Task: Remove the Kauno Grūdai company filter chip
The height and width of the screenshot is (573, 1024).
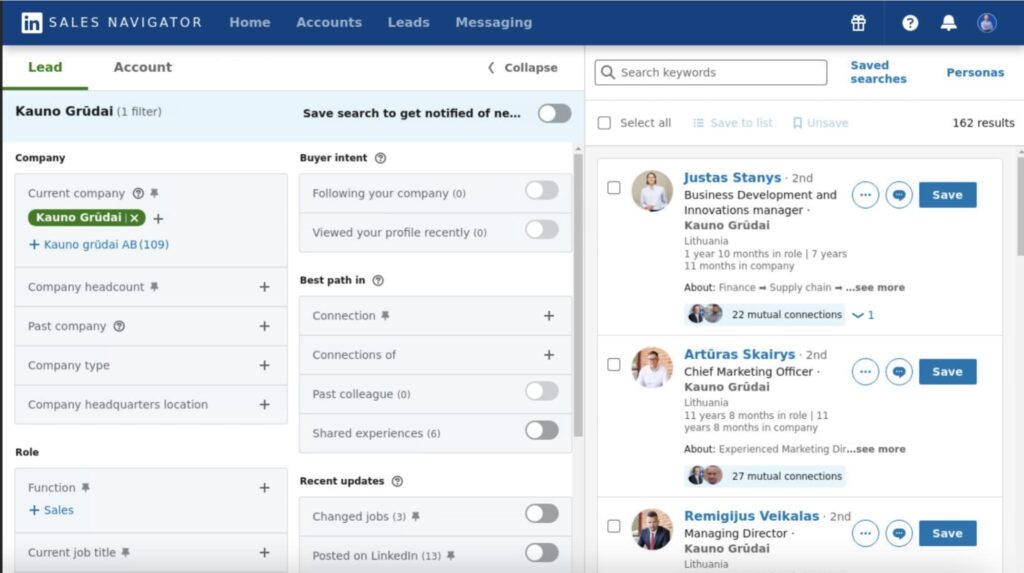Action: click(x=135, y=218)
